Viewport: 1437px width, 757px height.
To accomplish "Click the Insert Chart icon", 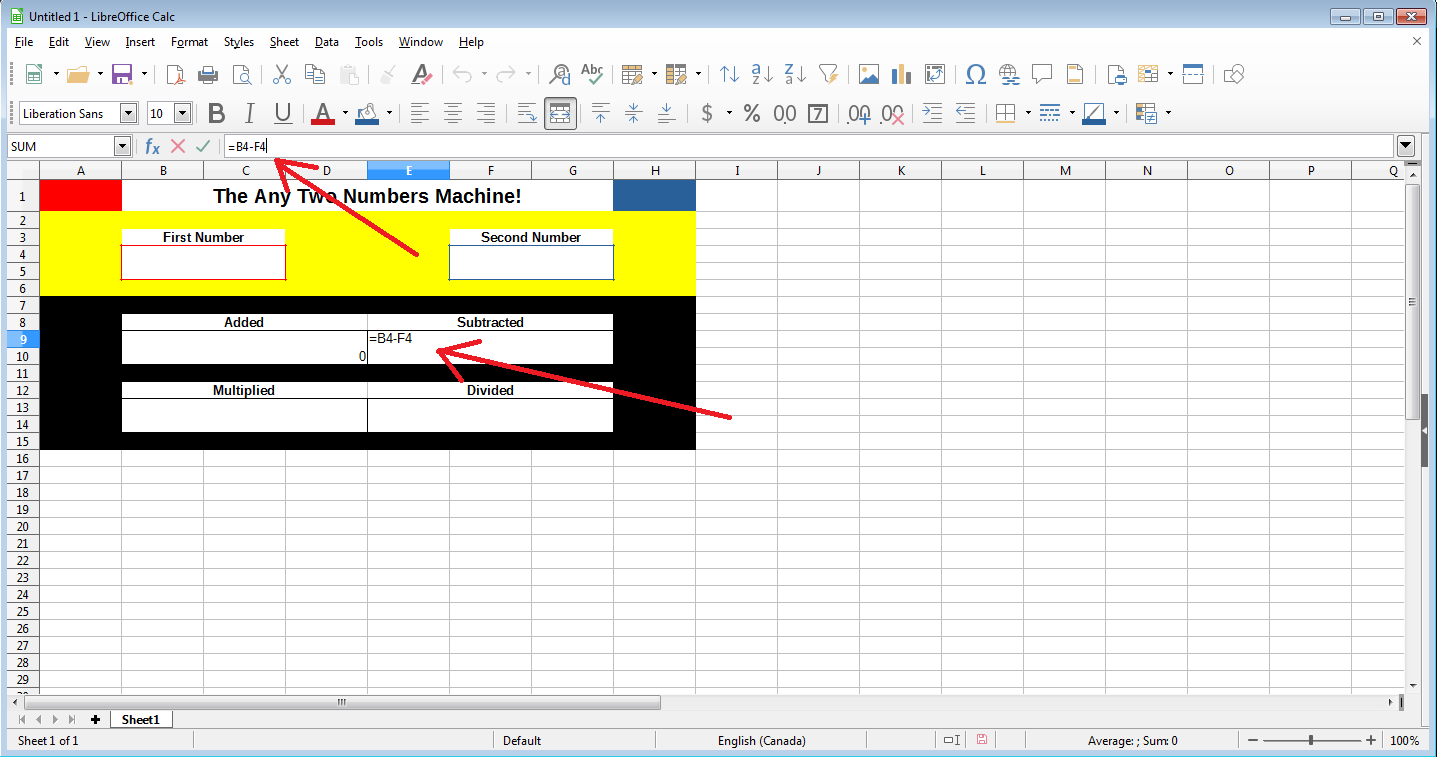I will [901, 74].
